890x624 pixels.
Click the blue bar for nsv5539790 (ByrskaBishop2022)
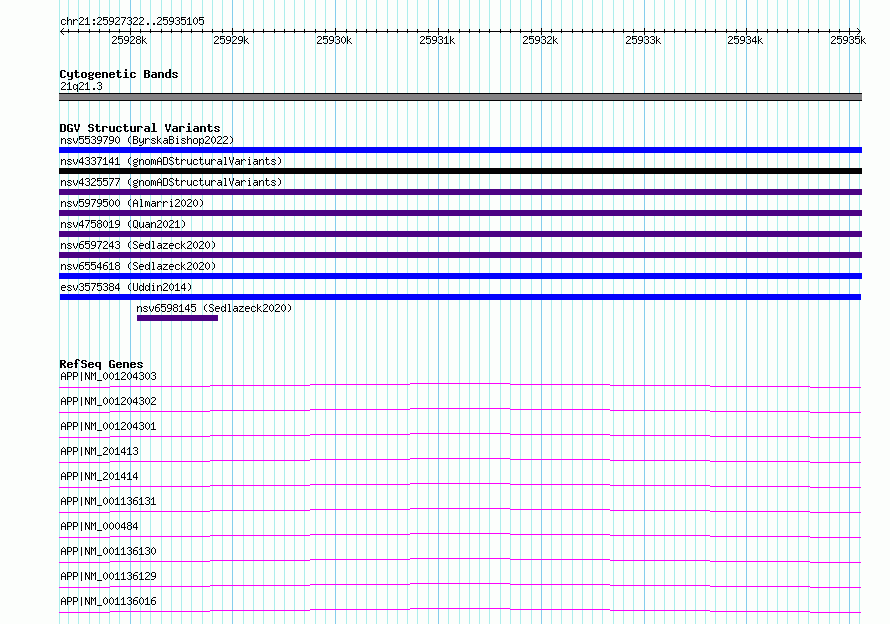tap(460, 150)
